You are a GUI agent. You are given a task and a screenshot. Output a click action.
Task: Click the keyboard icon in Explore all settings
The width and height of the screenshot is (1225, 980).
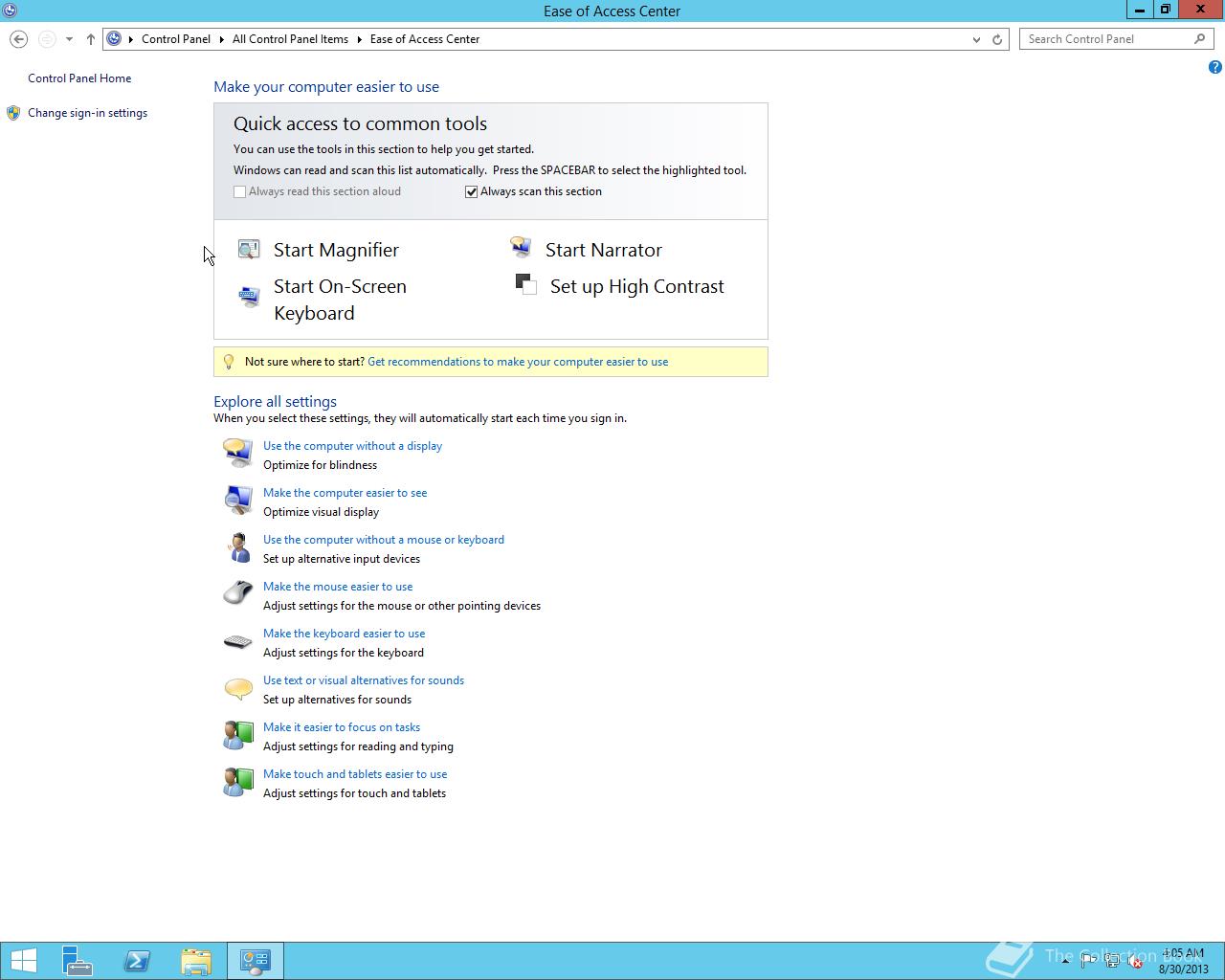click(x=237, y=641)
